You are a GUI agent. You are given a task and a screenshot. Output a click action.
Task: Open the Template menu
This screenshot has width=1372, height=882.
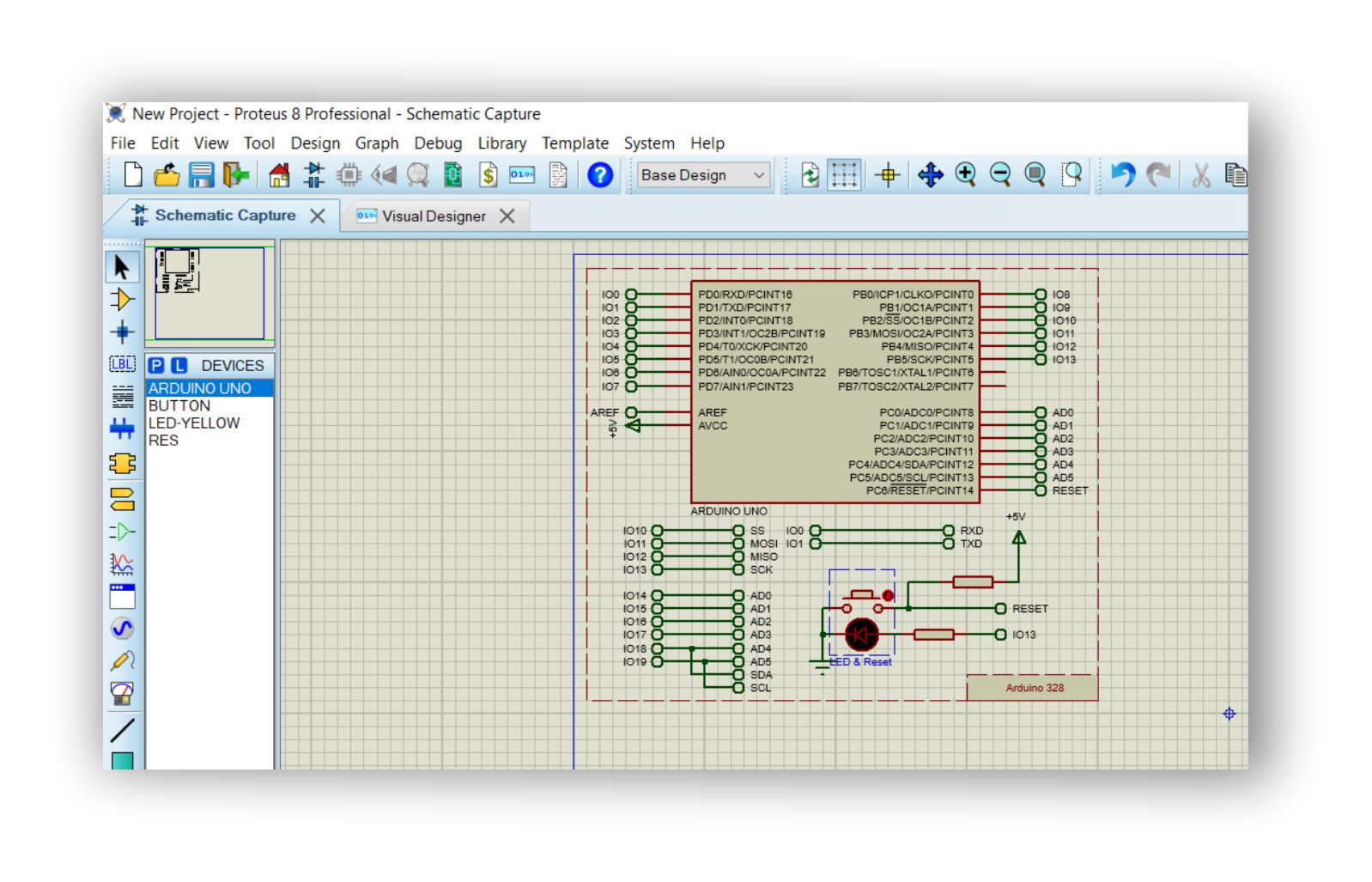click(x=575, y=143)
